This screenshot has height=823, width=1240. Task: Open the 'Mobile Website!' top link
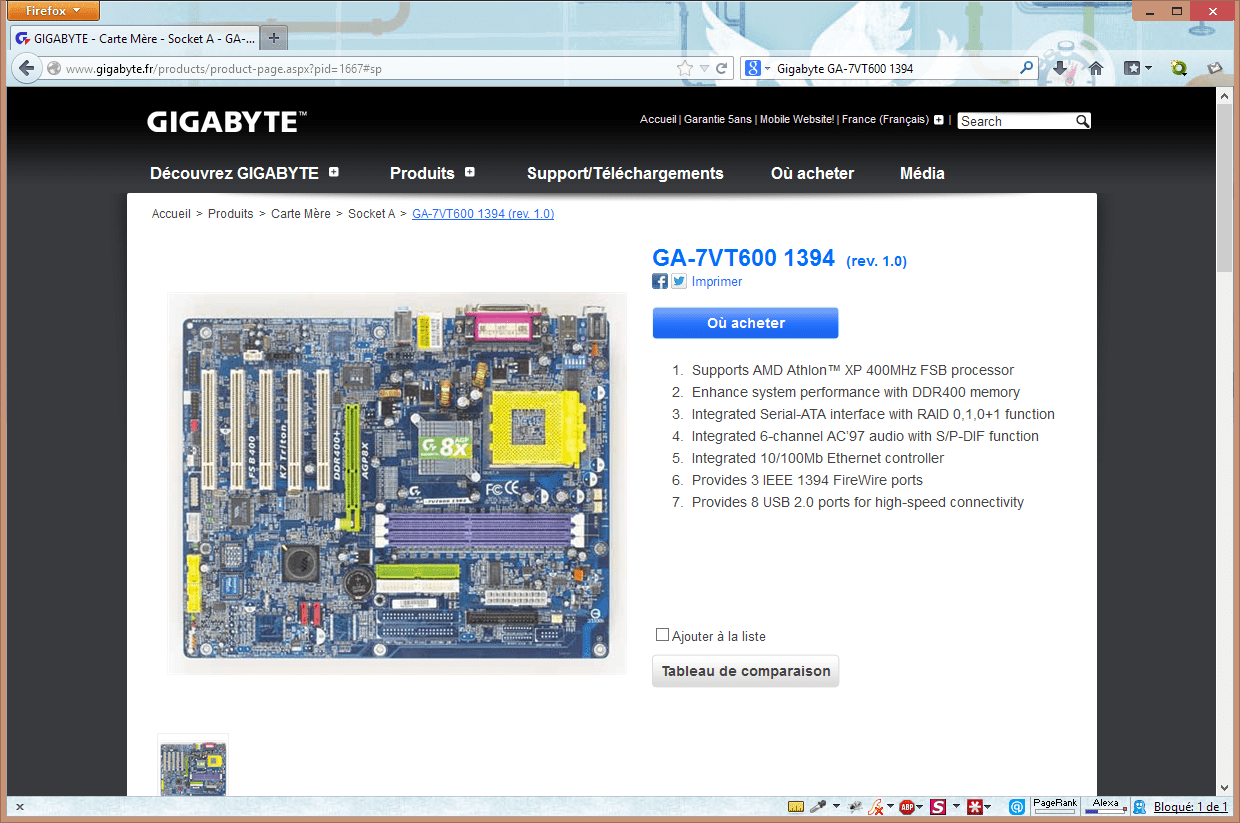tap(797, 119)
